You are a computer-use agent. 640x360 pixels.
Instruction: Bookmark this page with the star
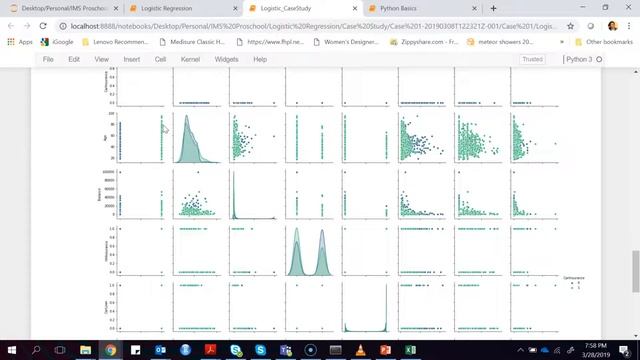click(x=570, y=26)
